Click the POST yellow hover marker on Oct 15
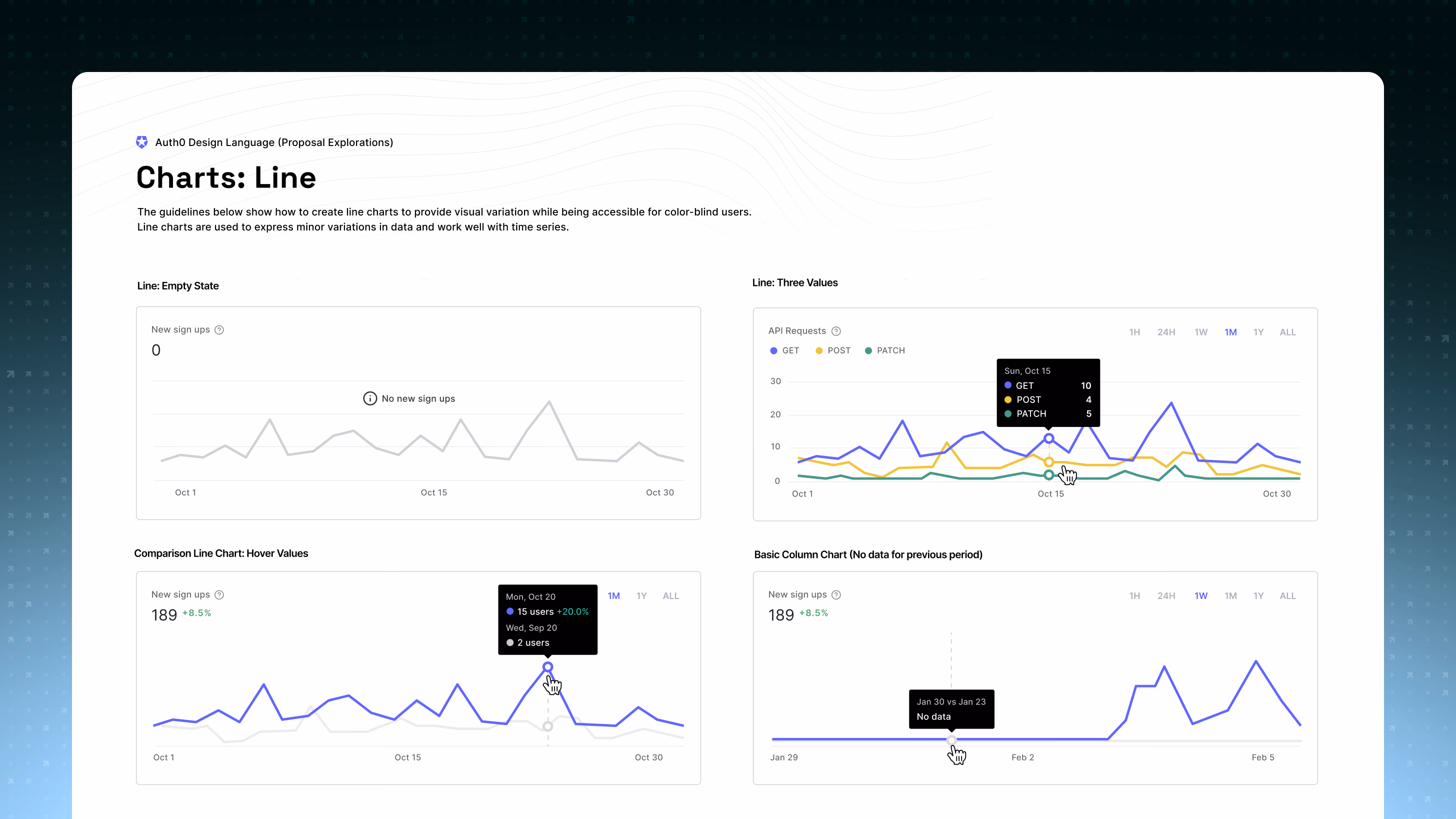The width and height of the screenshot is (1456, 819). 1048,462
